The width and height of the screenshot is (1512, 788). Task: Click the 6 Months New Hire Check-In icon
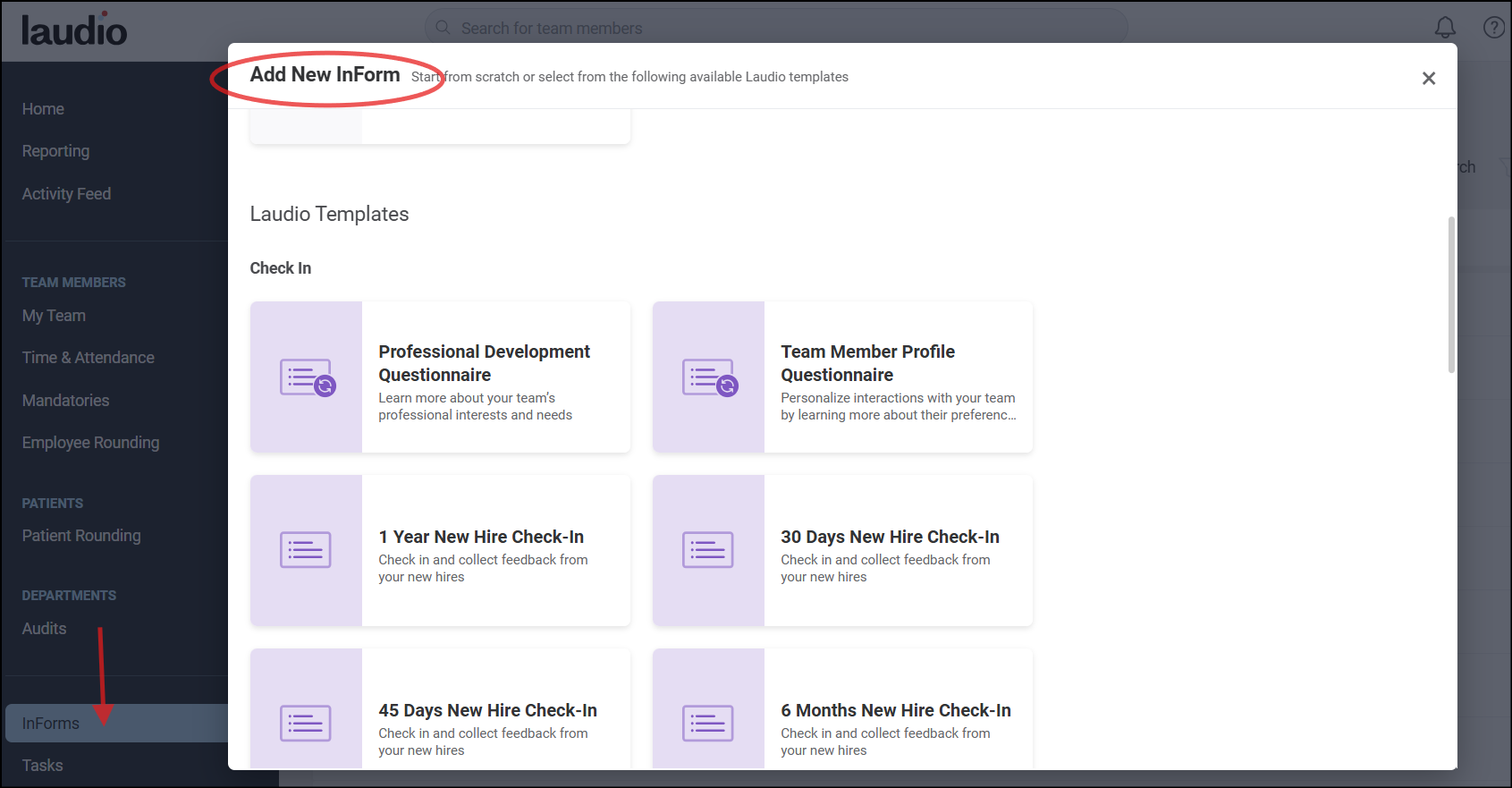click(x=708, y=724)
